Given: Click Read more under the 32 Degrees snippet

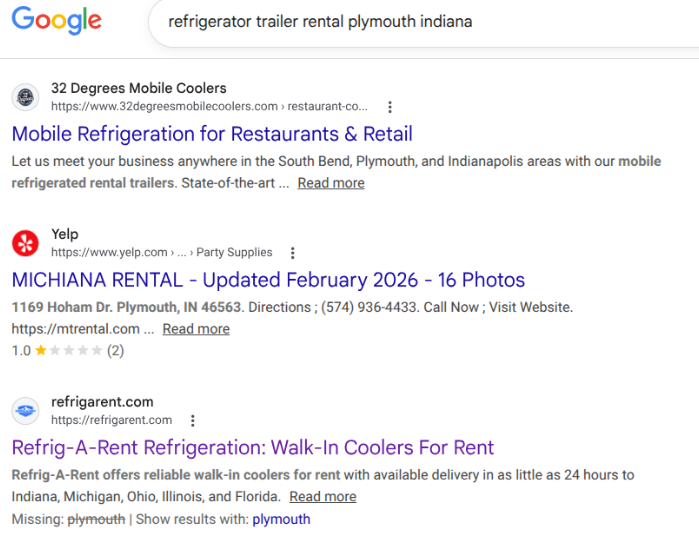Looking at the screenshot, I should pyautogui.click(x=331, y=183).
